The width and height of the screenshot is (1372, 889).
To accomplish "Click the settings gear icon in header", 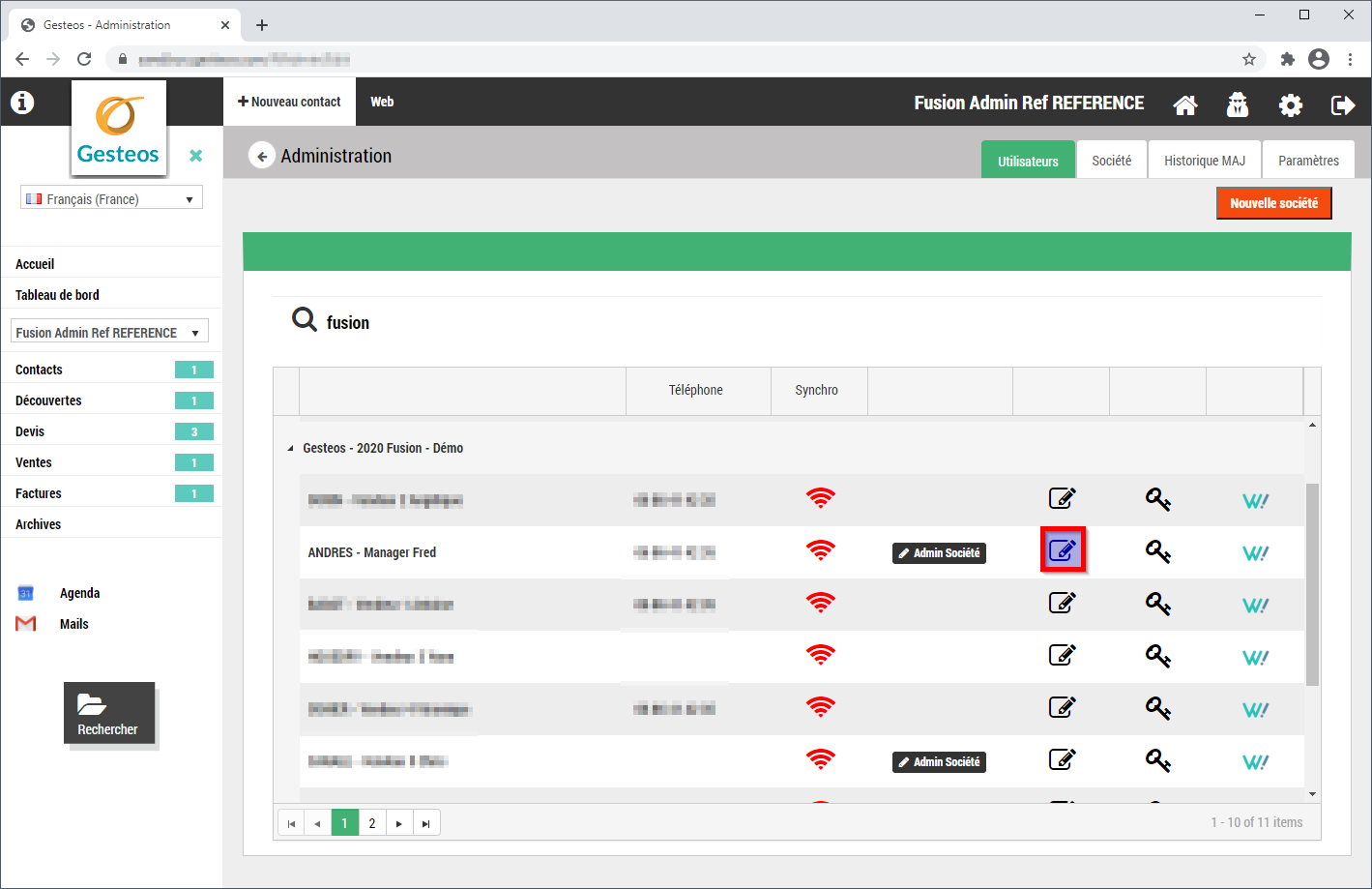I will click(x=1290, y=104).
